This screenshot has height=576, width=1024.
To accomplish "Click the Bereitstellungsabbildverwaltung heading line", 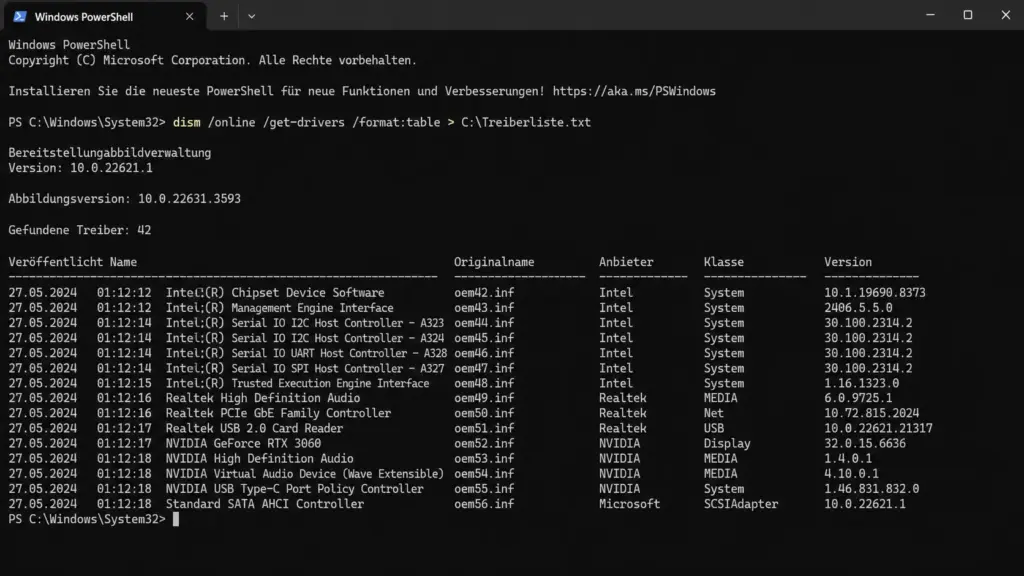I will click(x=109, y=153).
